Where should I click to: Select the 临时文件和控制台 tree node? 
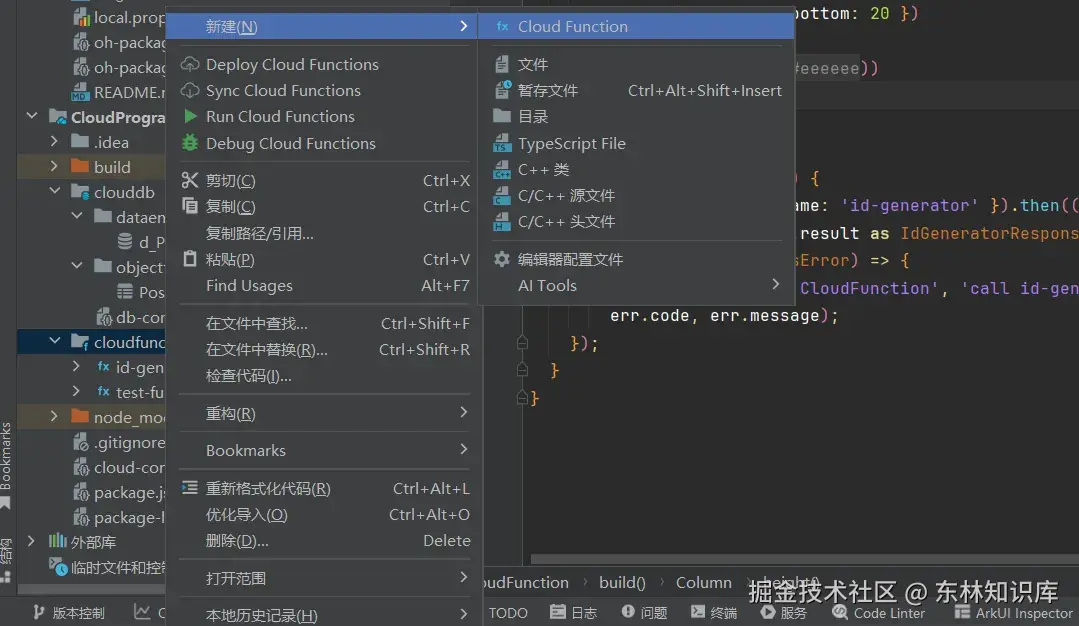coord(107,567)
